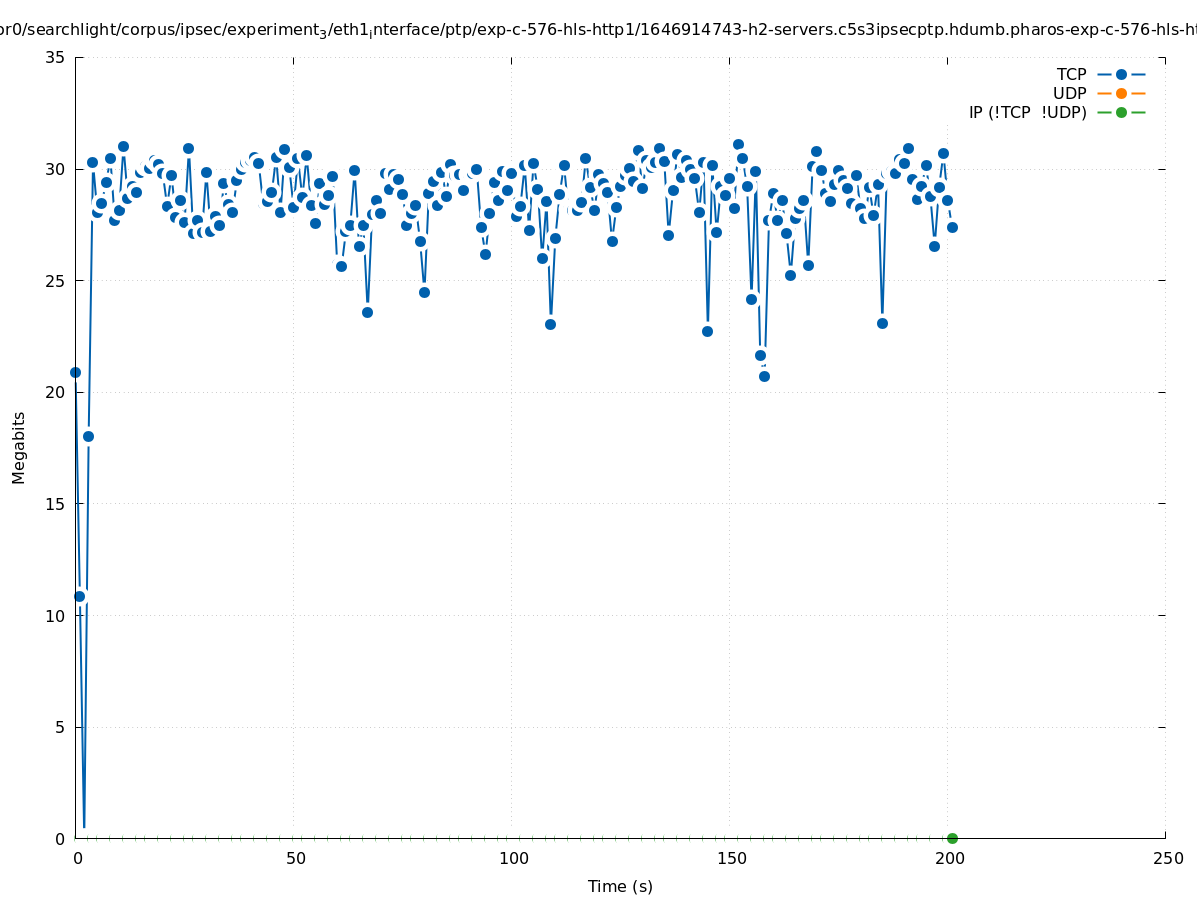Click the 15 tick label on y-axis
Image resolution: width=1197 pixels, height=900 pixels.
click(x=55, y=504)
